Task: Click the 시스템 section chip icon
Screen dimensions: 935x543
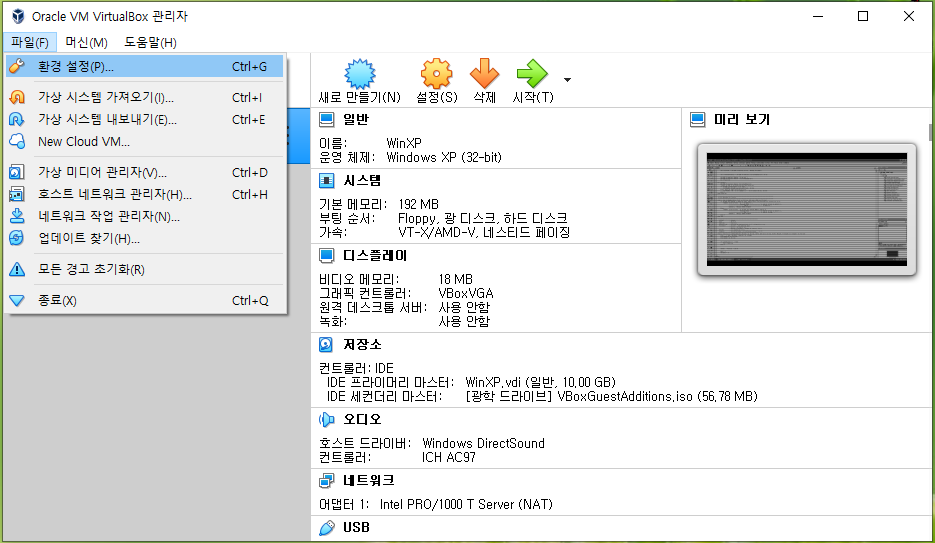Action: tap(327, 181)
